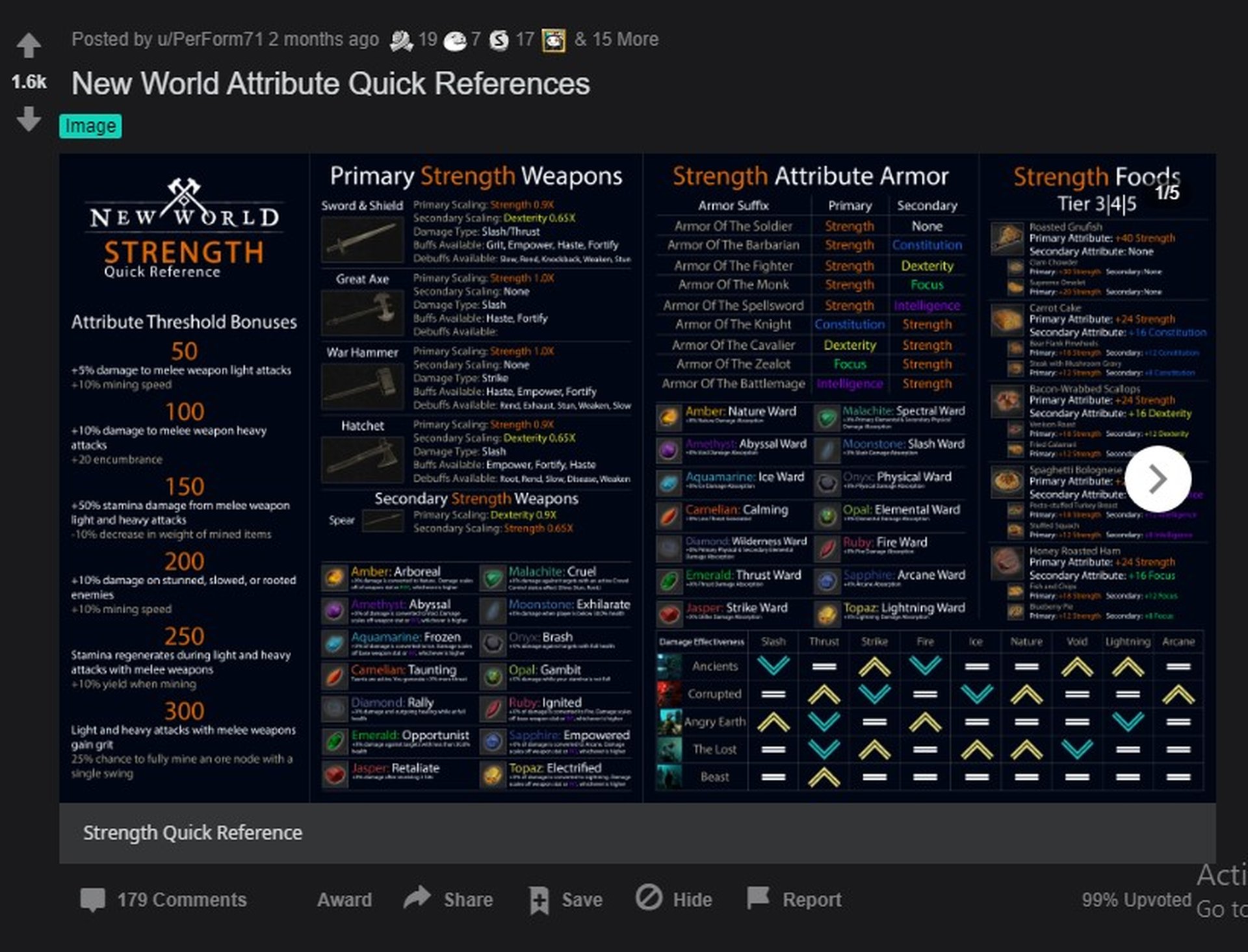1248x952 pixels.
Task: Downvote the New World post
Action: [x=29, y=120]
